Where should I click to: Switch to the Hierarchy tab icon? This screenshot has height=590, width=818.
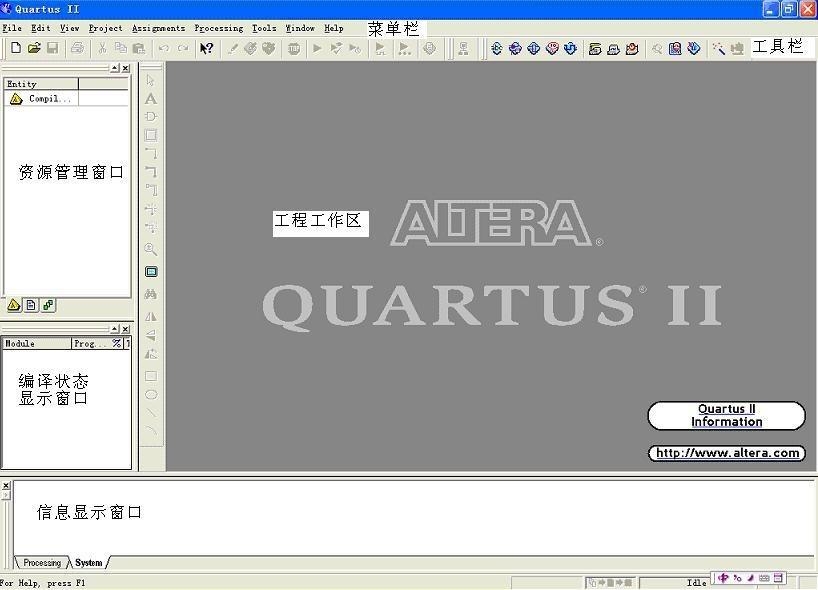point(14,305)
